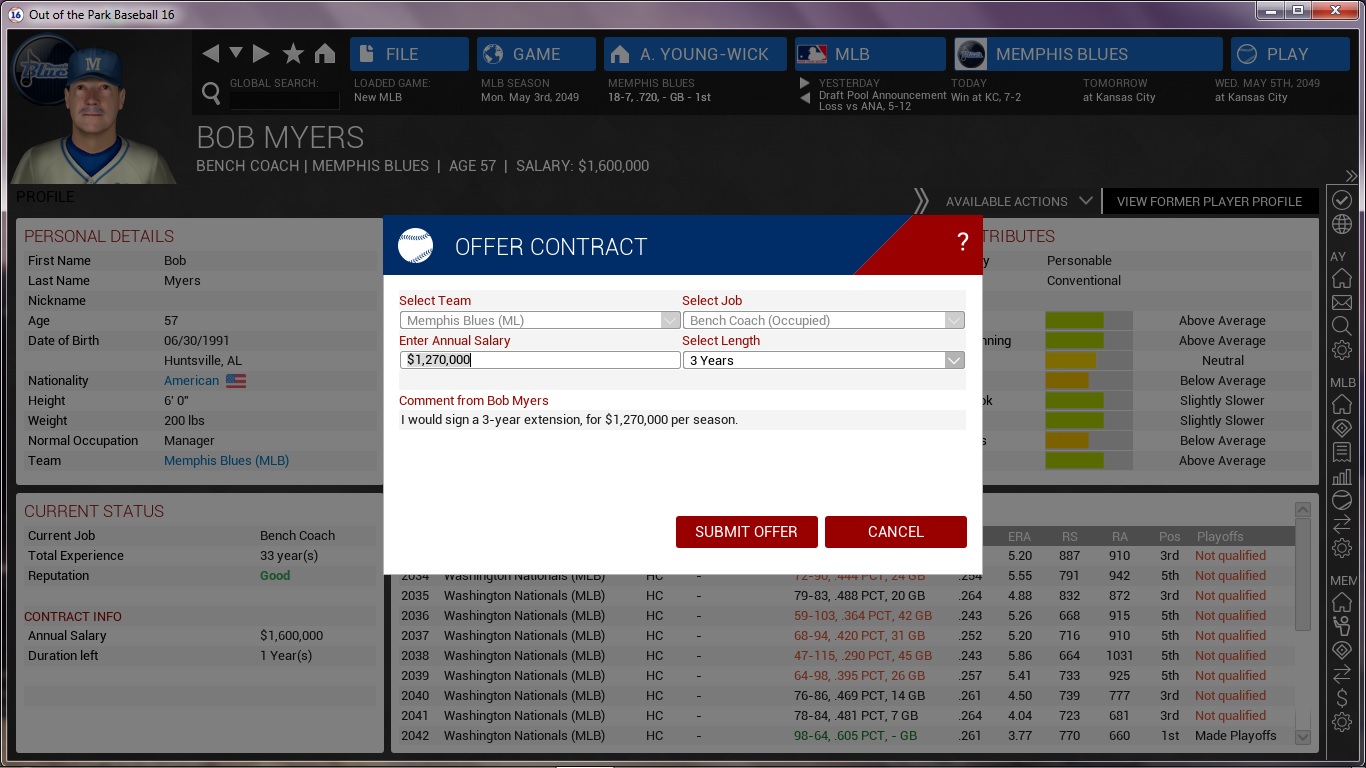Focus the Global Search text box

pyautogui.click(x=285, y=100)
